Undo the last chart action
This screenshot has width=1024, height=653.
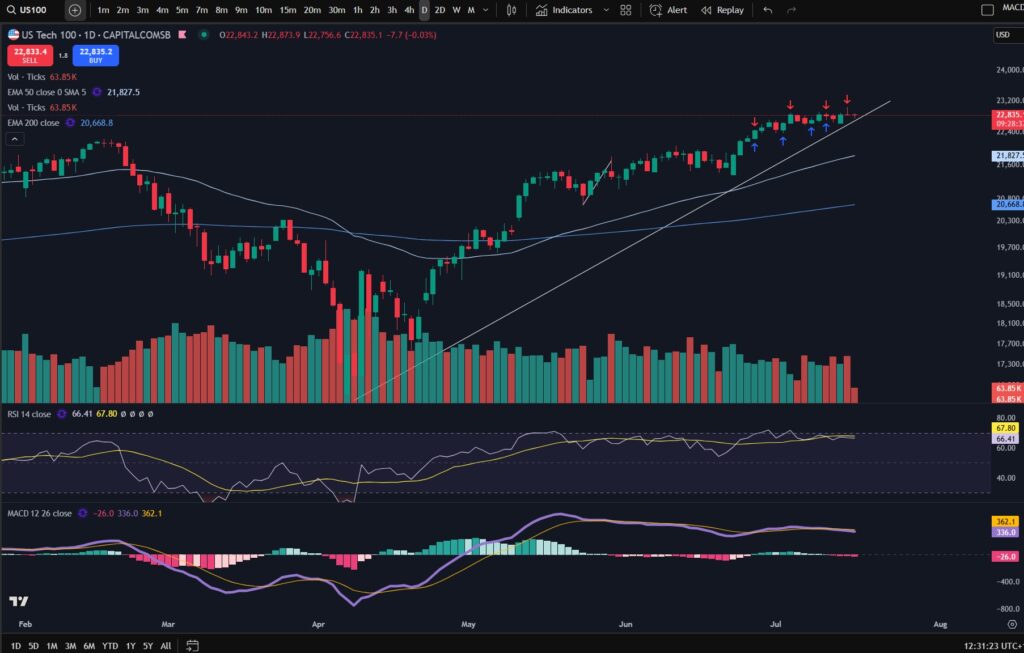767,10
